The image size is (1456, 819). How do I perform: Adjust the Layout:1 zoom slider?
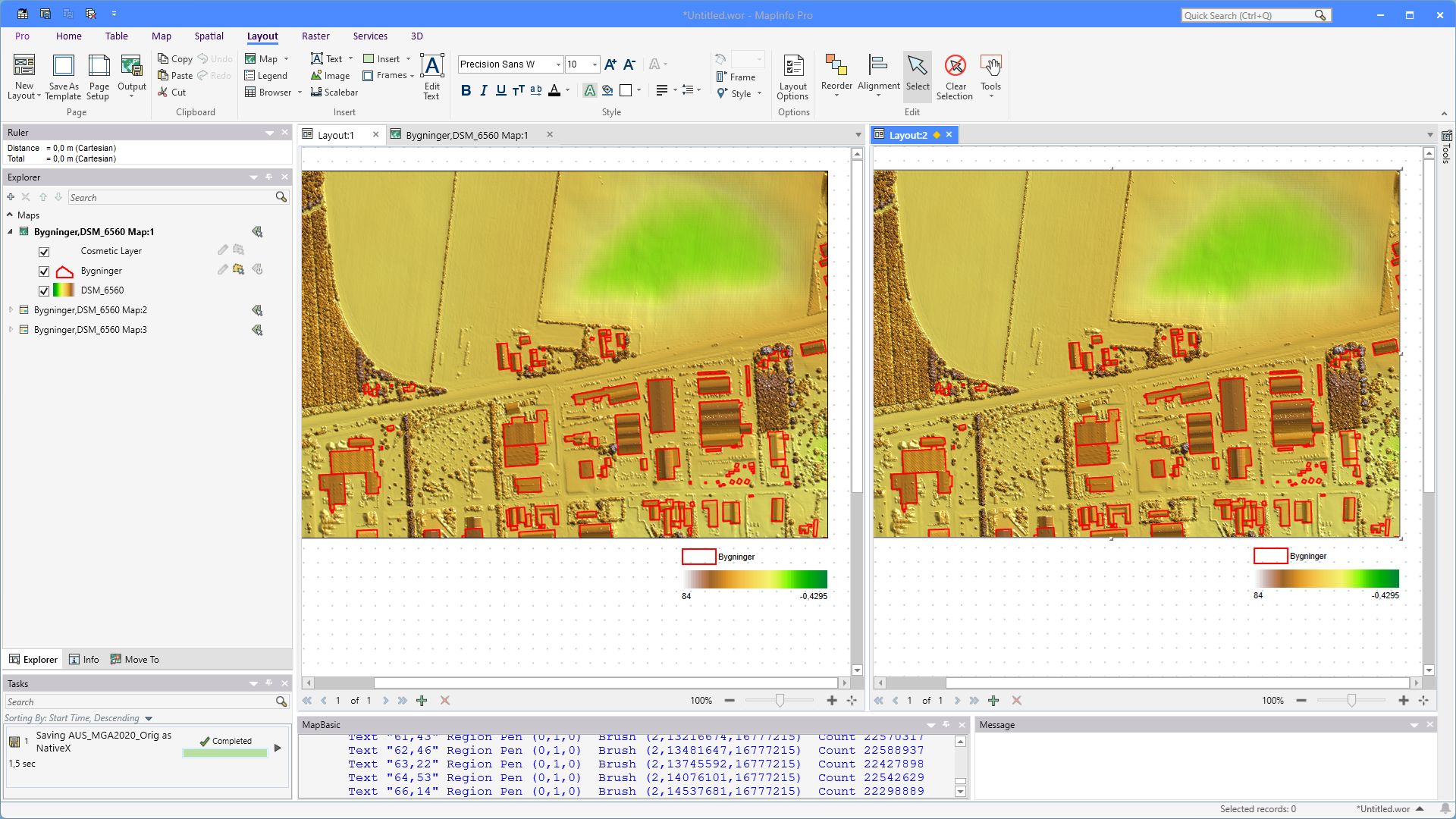click(x=780, y=701)
